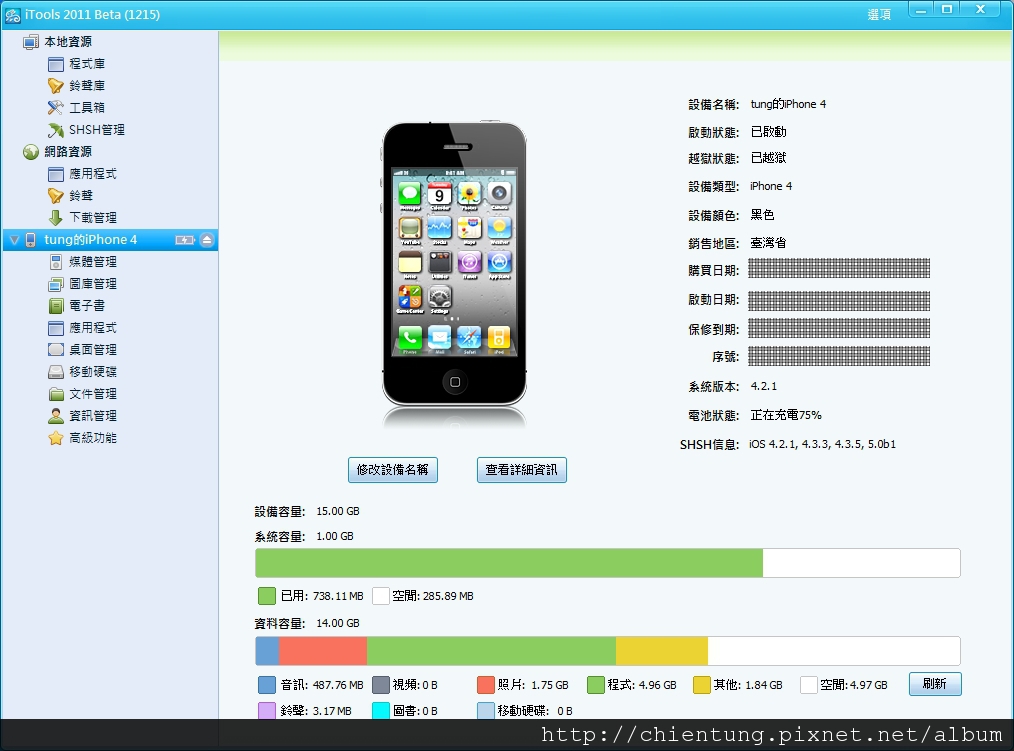Image resolution: width=1014 pixels, height=751 pixels.
Task: Click the 臺灣省 sales region value
Action: [x=768, y=243]
